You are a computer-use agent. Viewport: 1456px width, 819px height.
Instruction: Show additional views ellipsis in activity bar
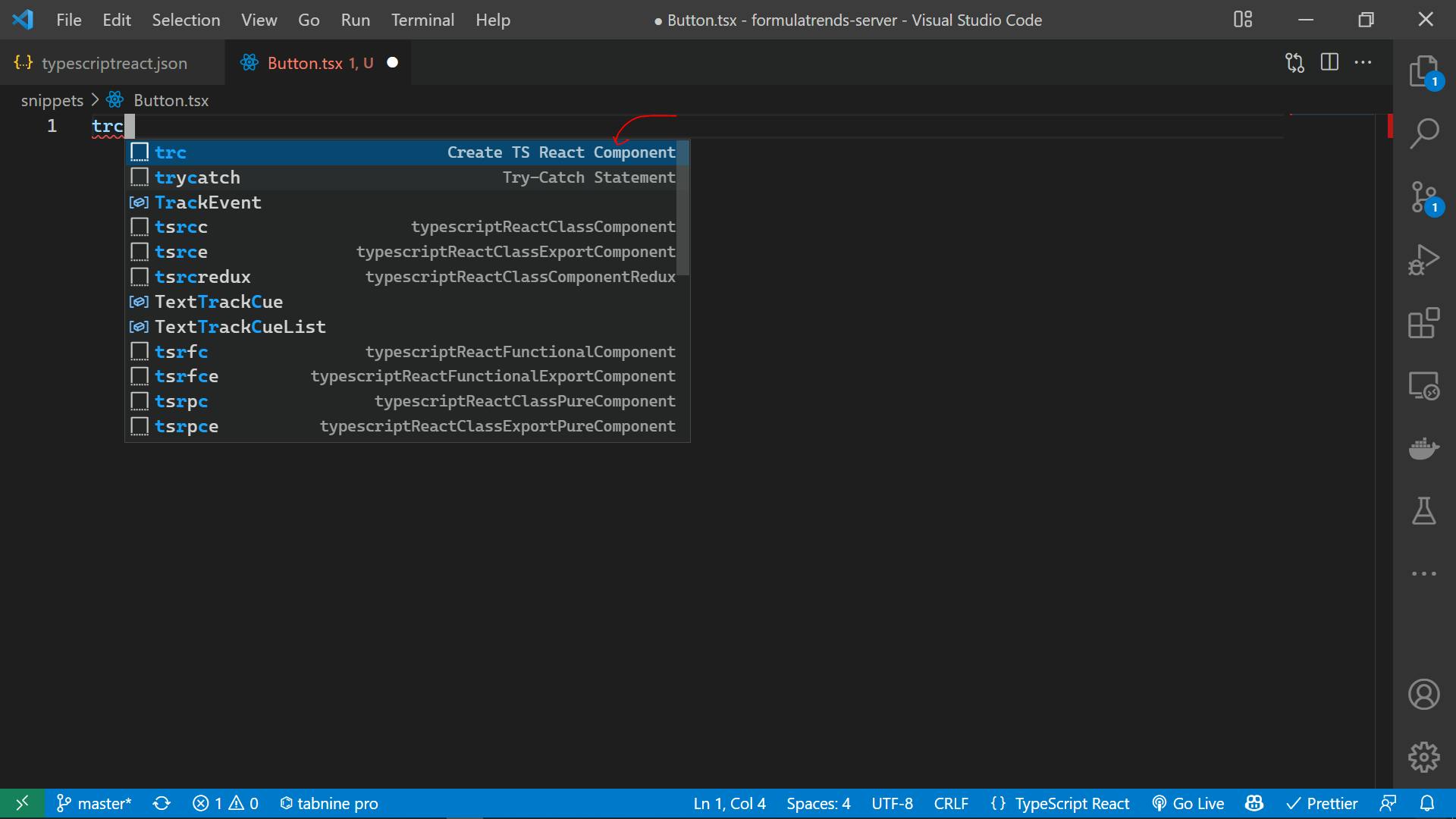[1424, 574]
